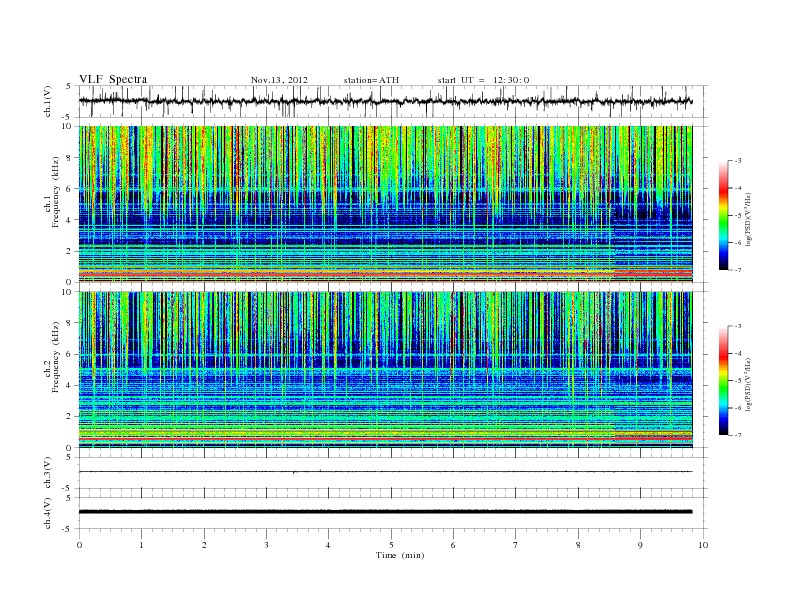The width and height of the screenshot is (792, 612).
Task: Click the 'VLF Spectra' title text
Action: [x=113, y=79]
